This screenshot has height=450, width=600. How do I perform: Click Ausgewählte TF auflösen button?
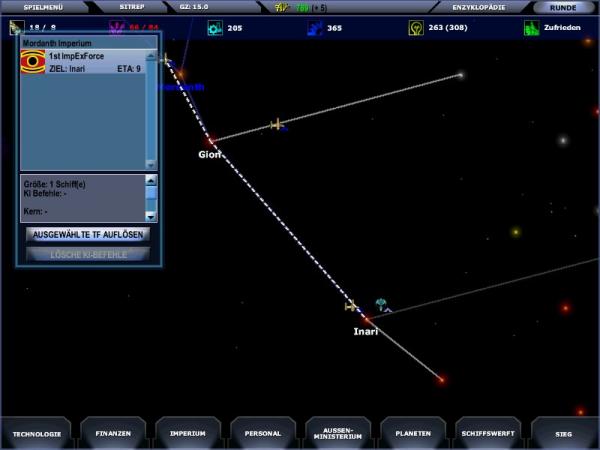[x=88, y=234]
